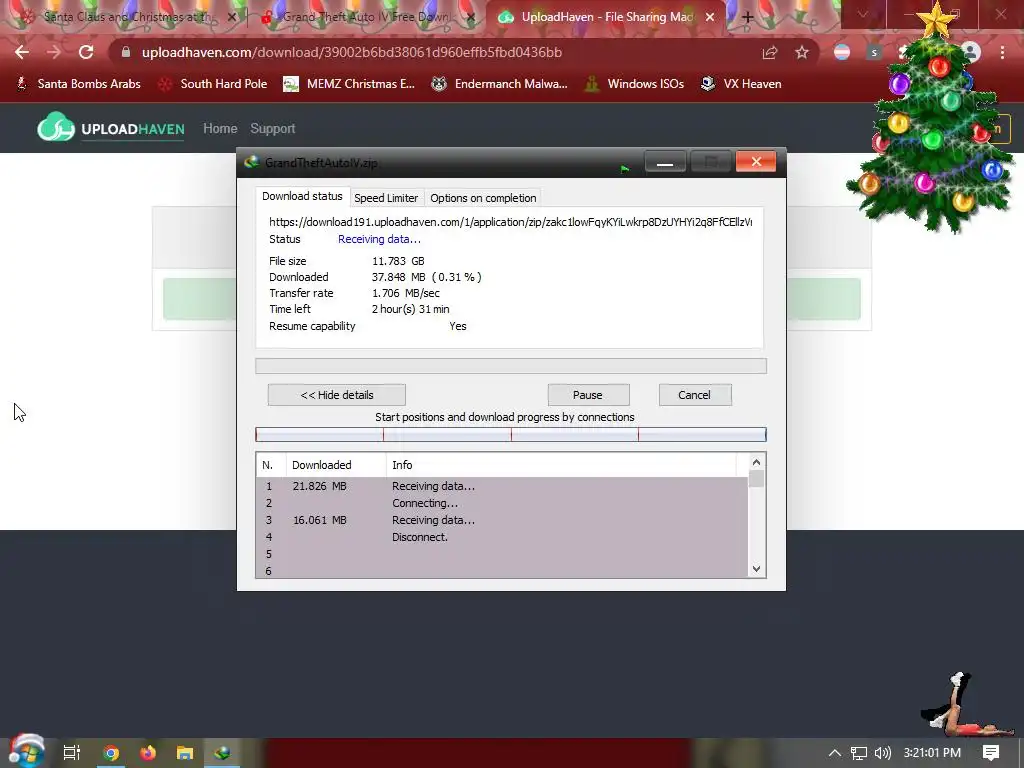This screenshot has width=1024, height=768.
Task: Click the browser forward arrow
Action: click(54, 52)
